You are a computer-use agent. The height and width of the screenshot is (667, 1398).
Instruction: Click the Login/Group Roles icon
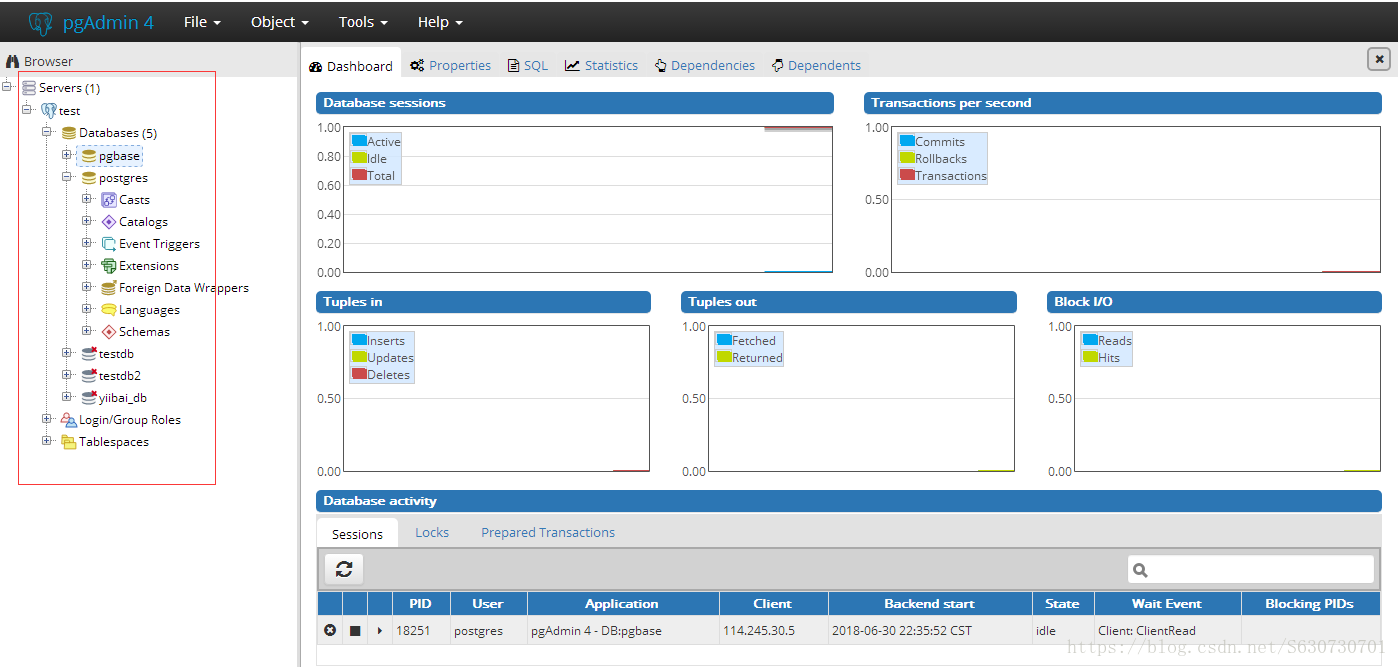click(69, 420)
